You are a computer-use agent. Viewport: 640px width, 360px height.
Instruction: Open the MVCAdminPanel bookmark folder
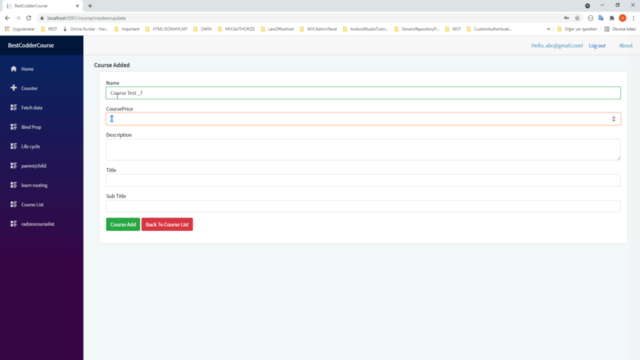click(x=318, y=29)
